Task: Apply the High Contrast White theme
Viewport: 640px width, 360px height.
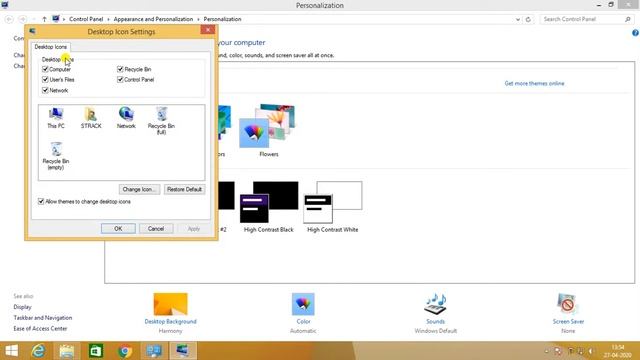Action: point(333,207)
